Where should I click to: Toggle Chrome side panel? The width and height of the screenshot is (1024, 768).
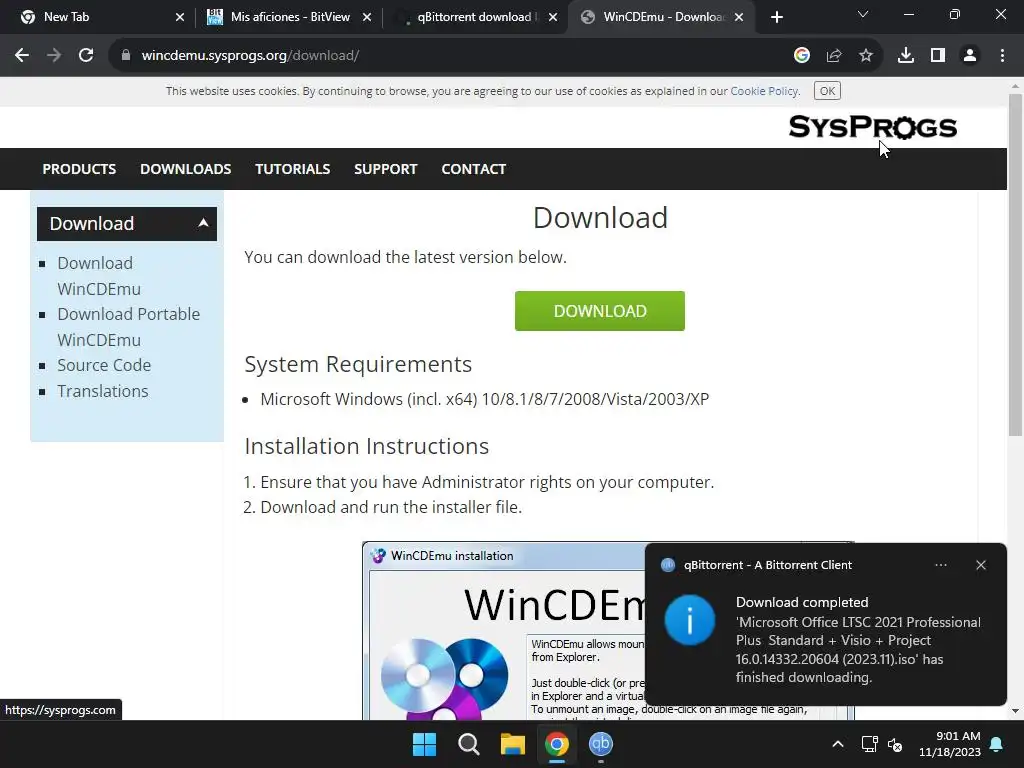pos(937,56)
